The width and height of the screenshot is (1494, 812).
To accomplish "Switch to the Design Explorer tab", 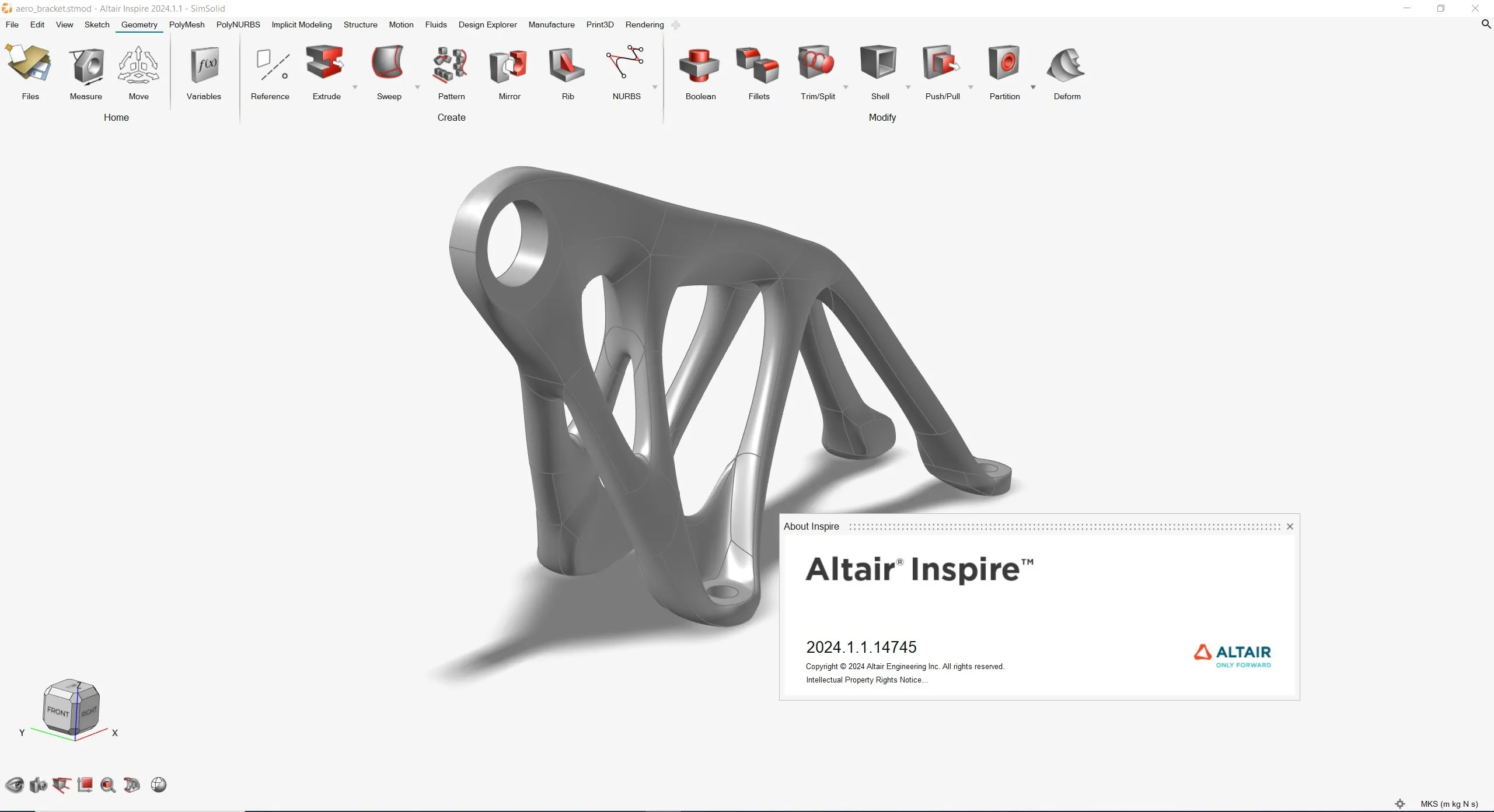I will pos(487,24).
